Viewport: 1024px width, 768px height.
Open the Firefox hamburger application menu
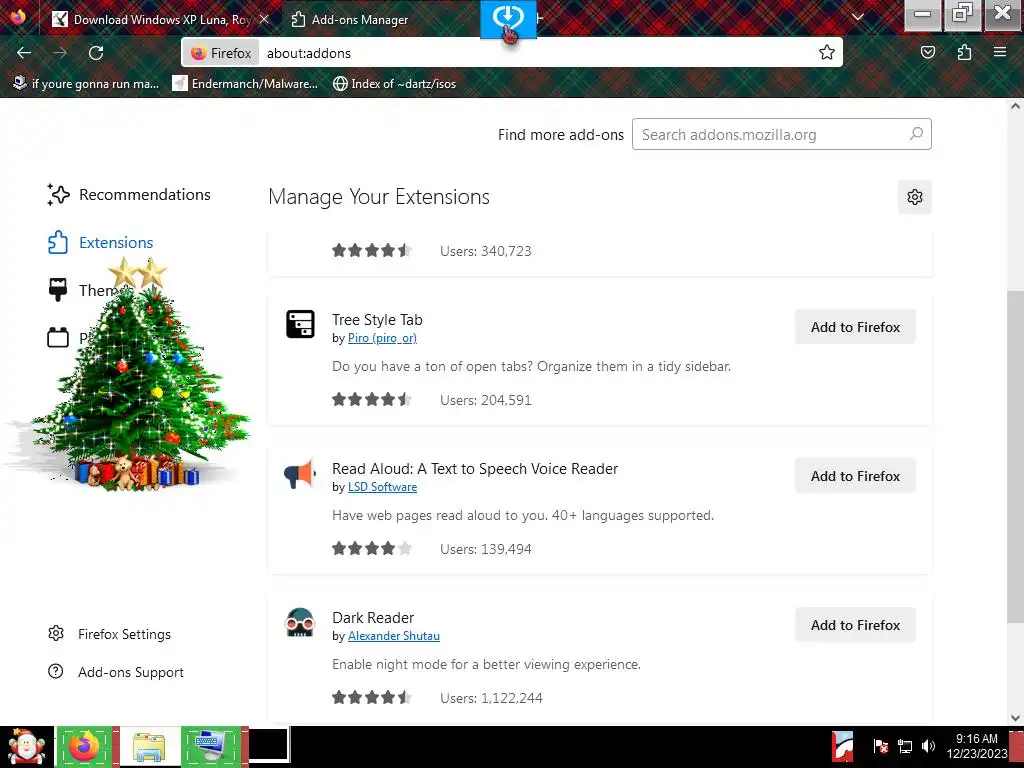(x=1000, y=52)
